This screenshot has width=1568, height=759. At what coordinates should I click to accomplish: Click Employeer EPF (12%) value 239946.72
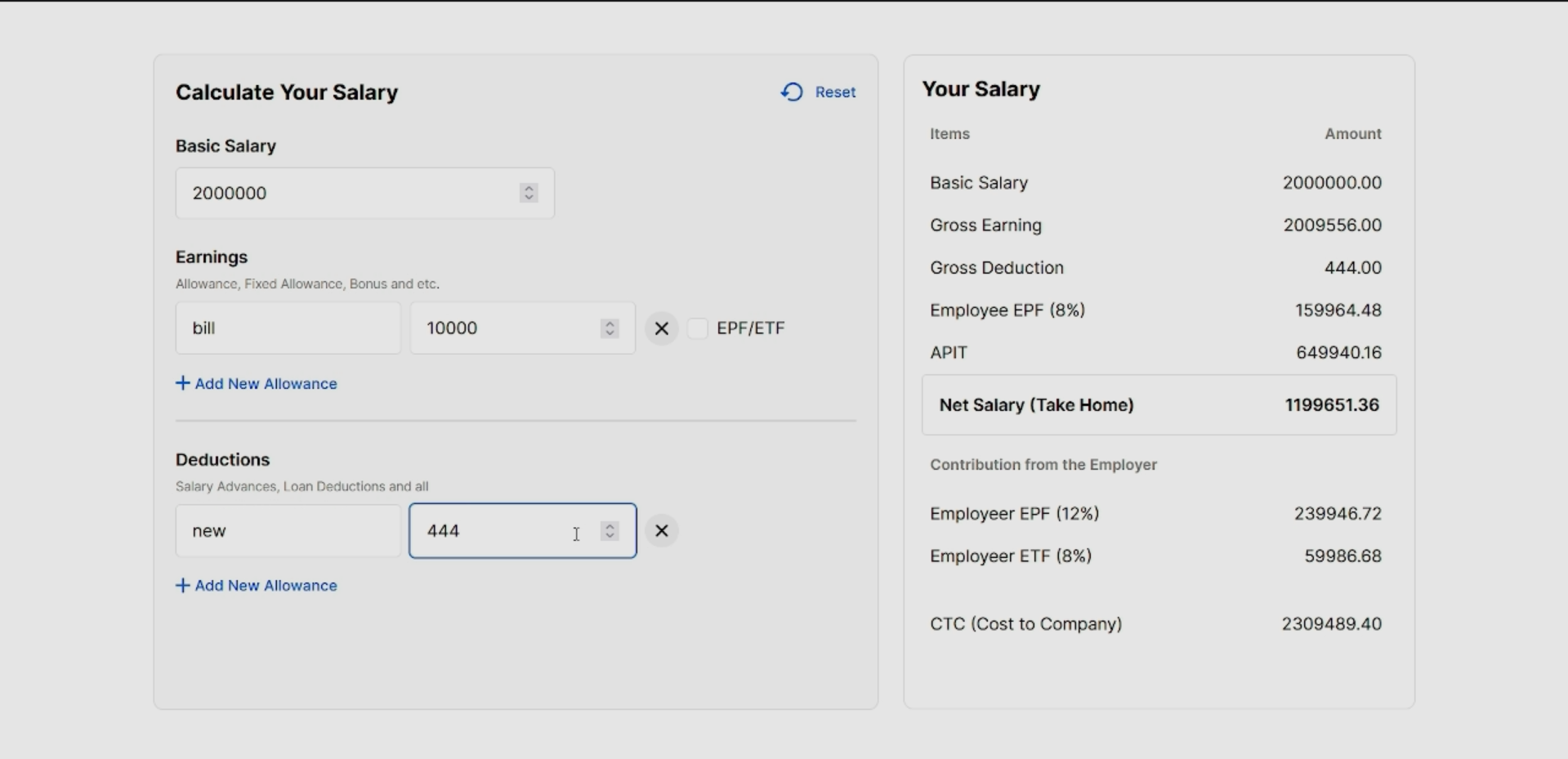1338,514
